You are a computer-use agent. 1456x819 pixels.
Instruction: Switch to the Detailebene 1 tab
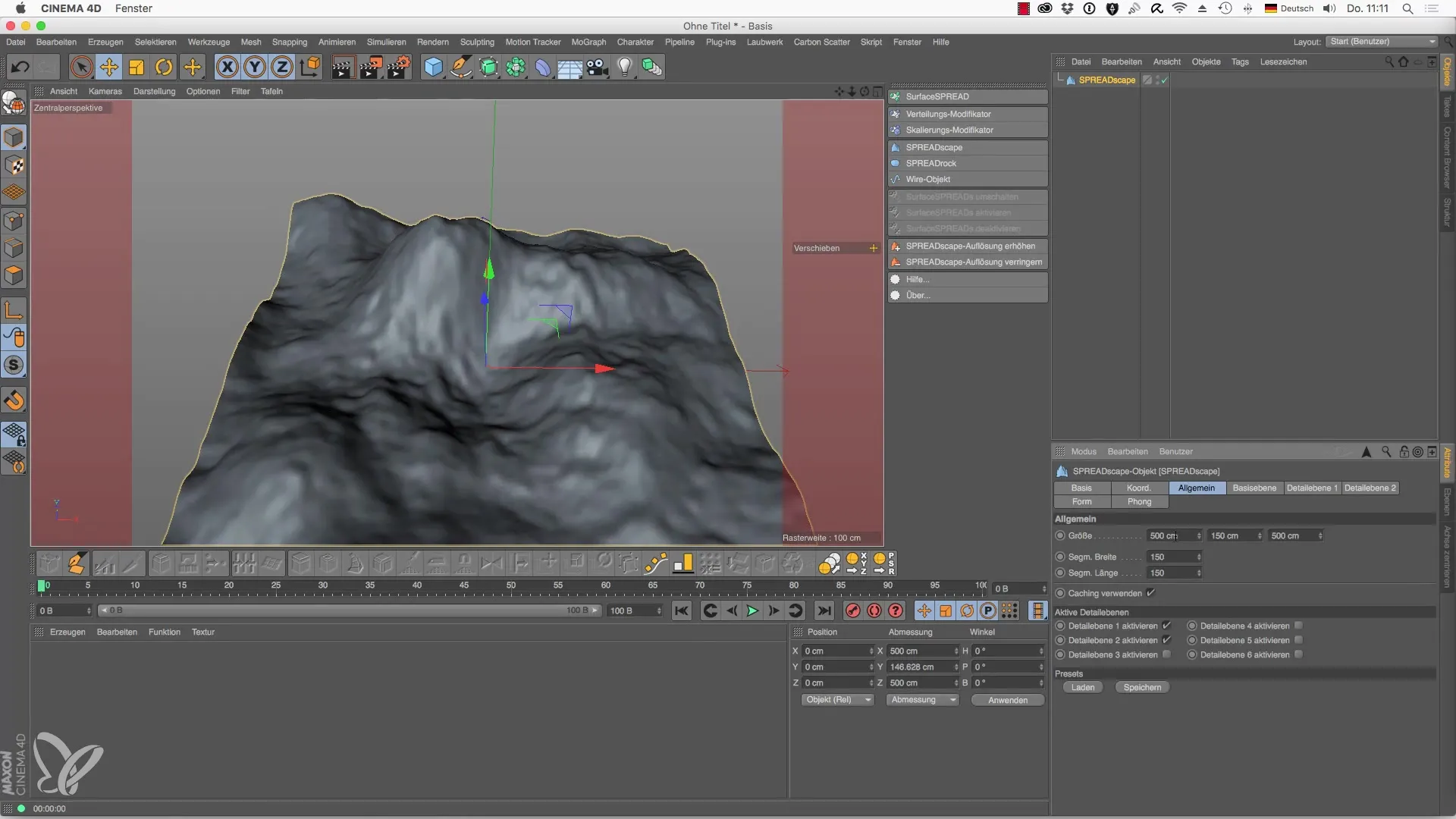pyautogui.click(x=1312, y=488)
